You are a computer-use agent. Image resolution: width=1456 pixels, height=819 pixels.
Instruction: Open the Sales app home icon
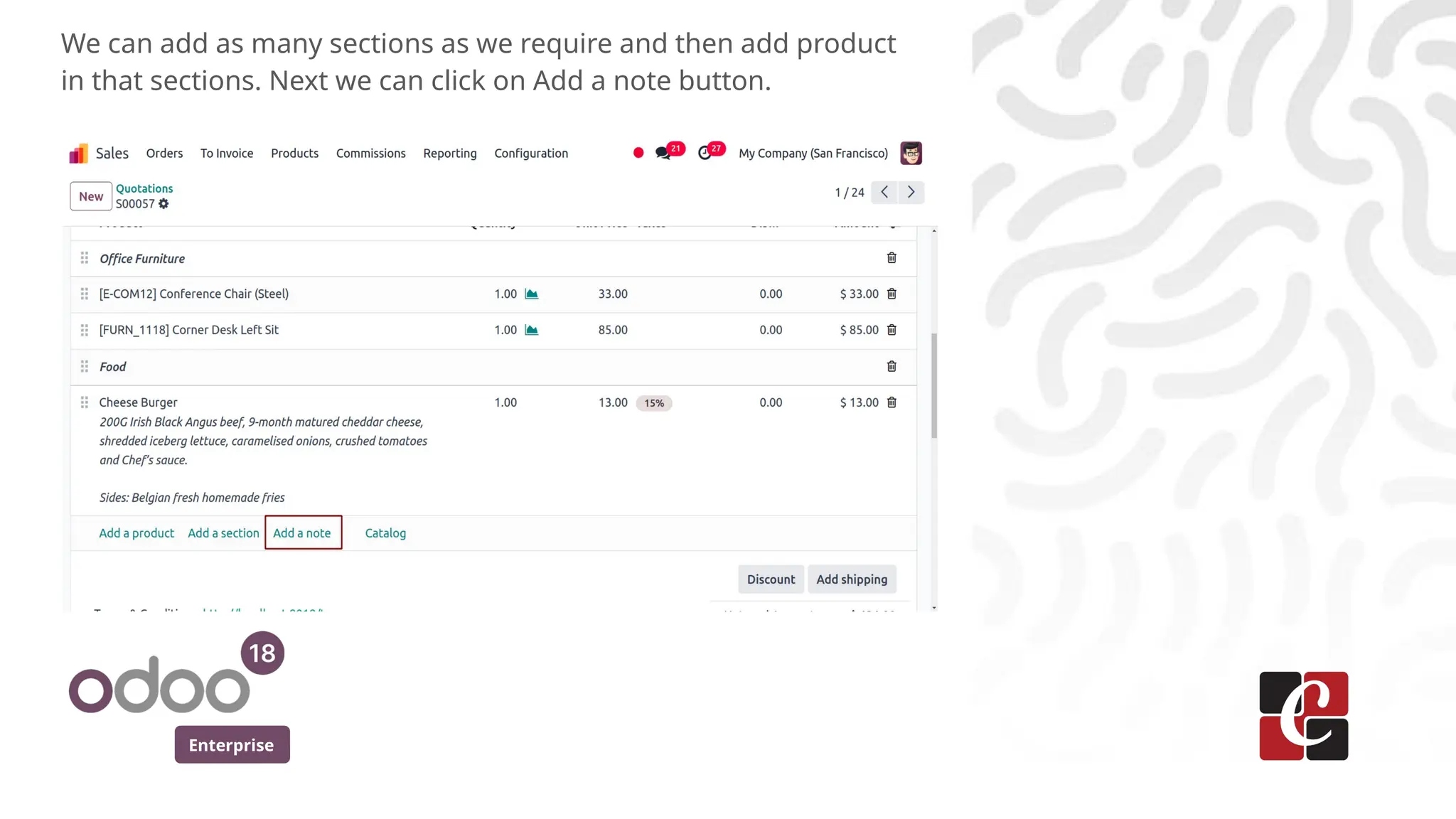pyautogui.click(x=78, y=154)
